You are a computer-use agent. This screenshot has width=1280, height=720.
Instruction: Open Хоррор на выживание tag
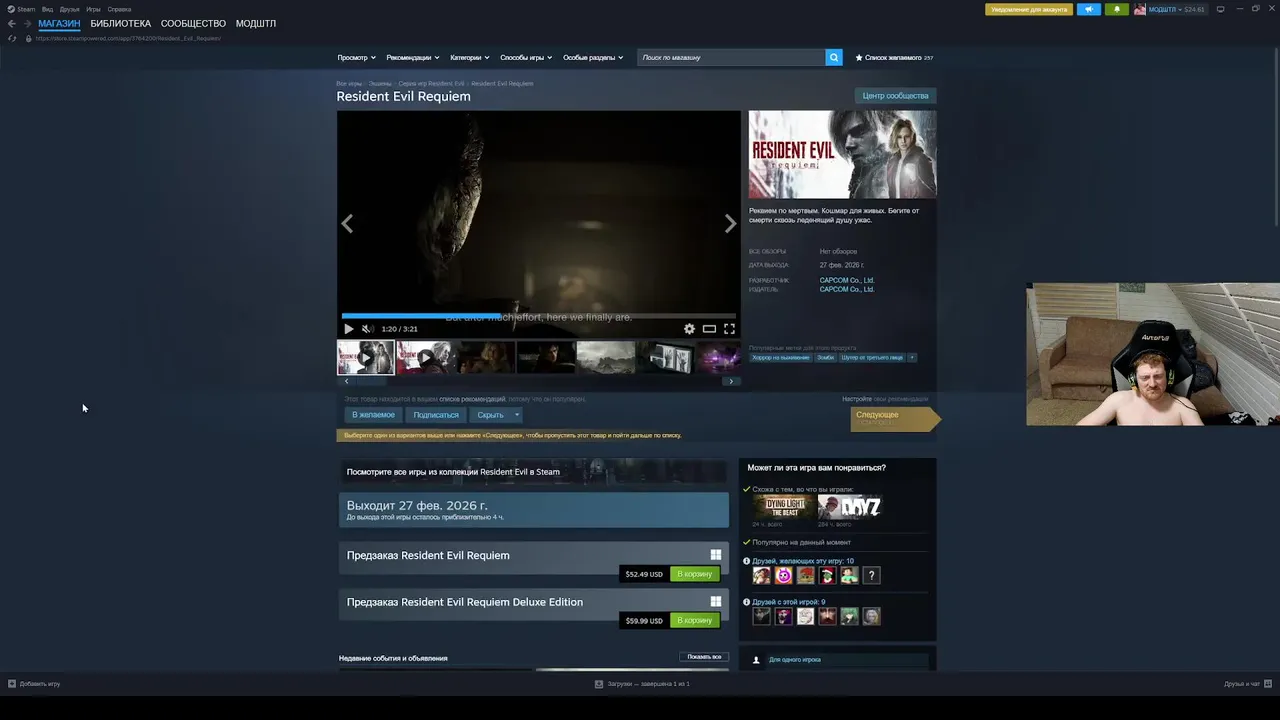[781, 357]
